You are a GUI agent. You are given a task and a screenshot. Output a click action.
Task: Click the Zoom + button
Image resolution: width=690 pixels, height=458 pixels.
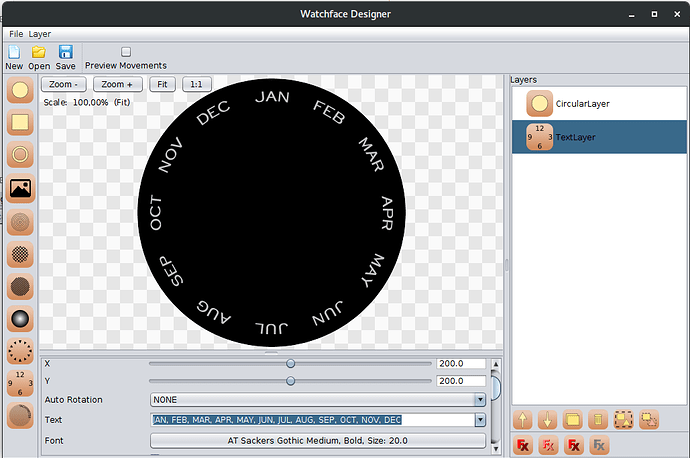117,84
